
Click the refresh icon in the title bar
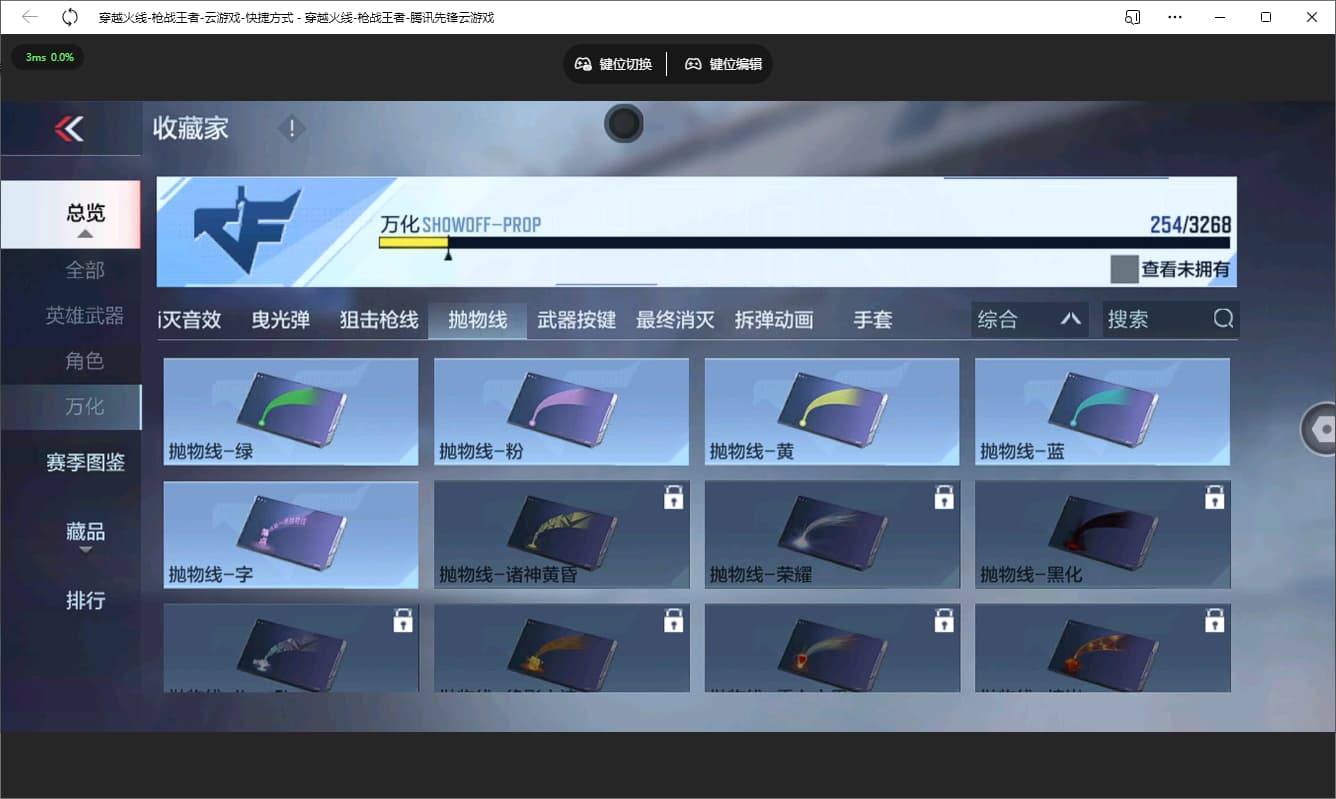(x=68, y=16)
